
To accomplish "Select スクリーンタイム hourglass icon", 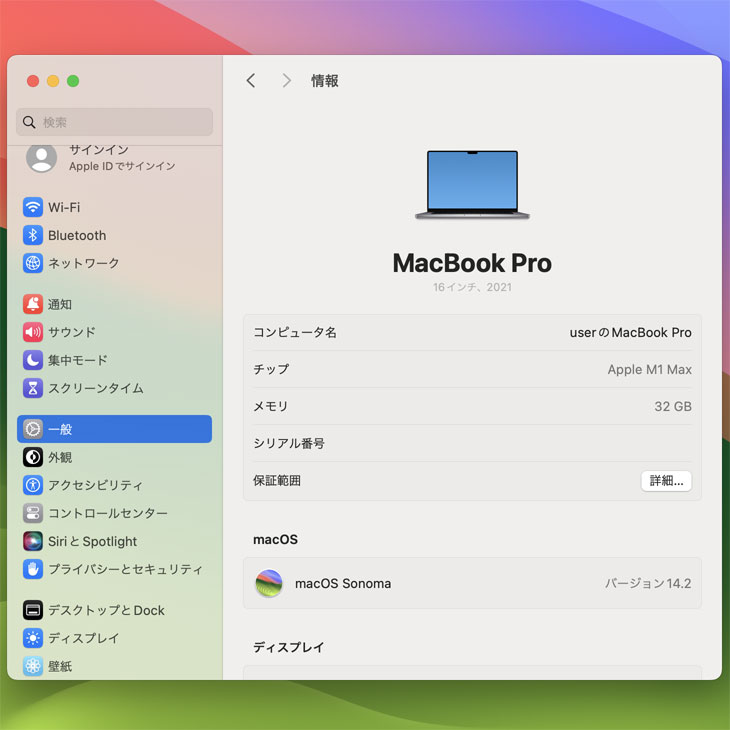I will pos(33,388).
